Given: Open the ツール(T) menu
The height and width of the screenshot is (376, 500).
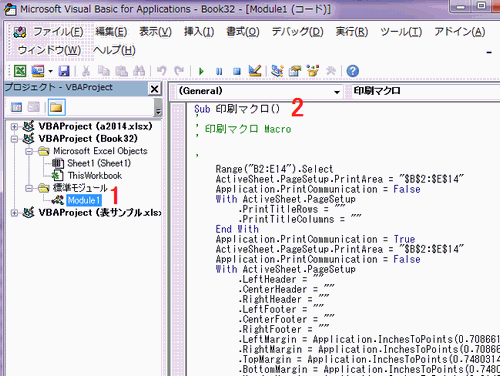Looking at the screenshot, I should (401, 32).
